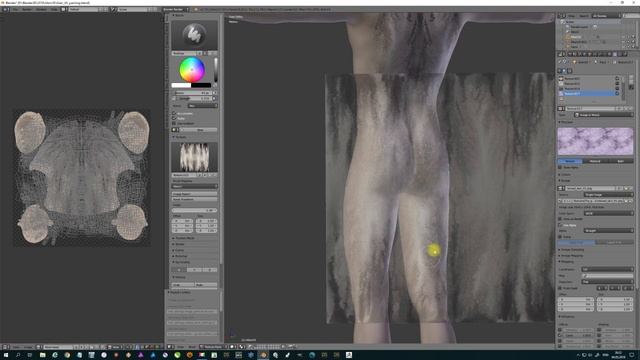
Task: Open Microsoft Edge from the taskbar
Action: coord(55,355)
